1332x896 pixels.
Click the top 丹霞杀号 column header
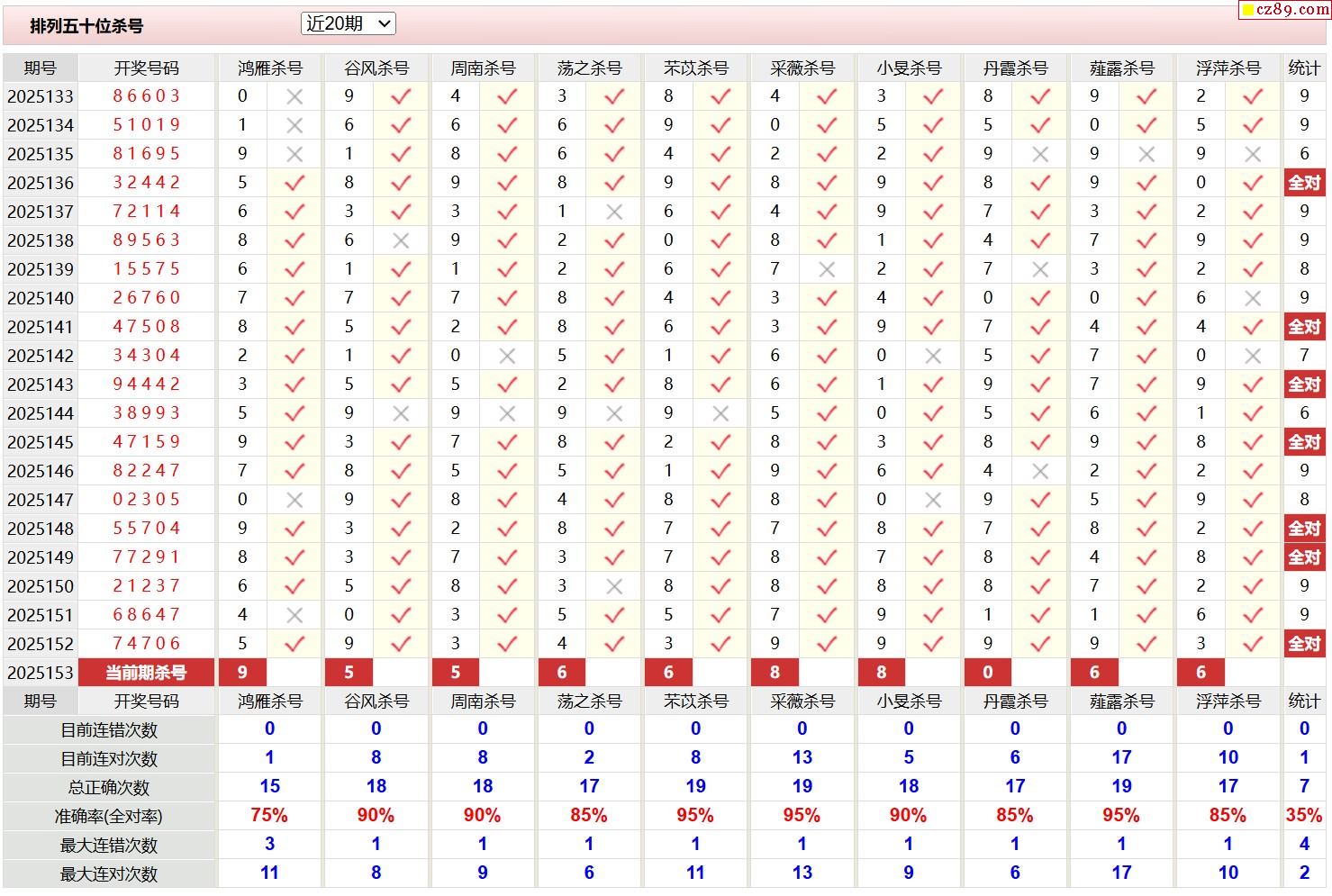pyautogui.click(x=1015, y=68)
